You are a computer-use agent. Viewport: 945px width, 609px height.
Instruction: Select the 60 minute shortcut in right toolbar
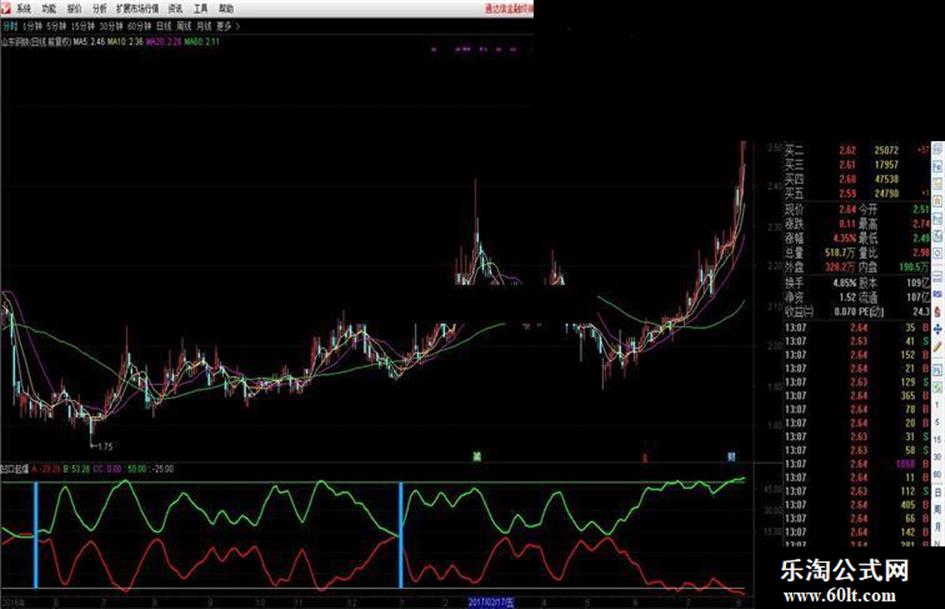pos(938,475)
